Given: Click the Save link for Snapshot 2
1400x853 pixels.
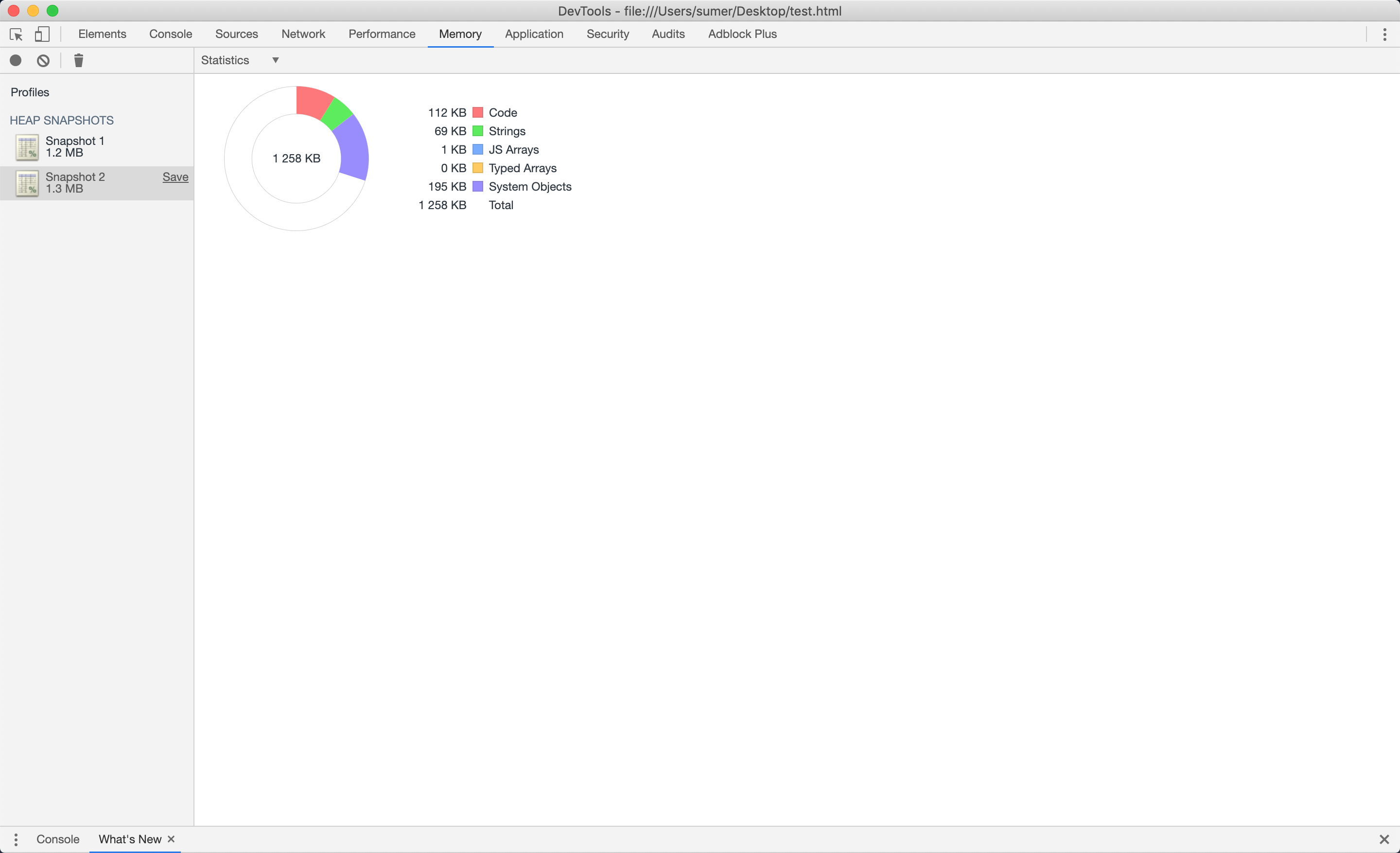Looking at the screenshot, I should pos(175,177).
